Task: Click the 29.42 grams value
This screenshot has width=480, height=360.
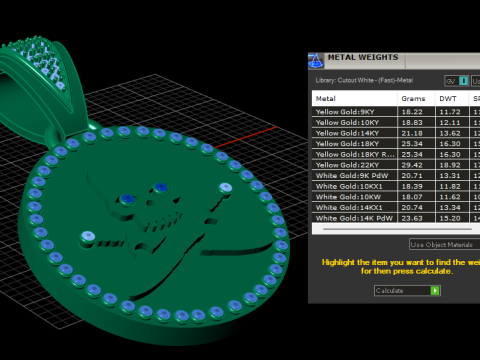Action: click(412, 165)
